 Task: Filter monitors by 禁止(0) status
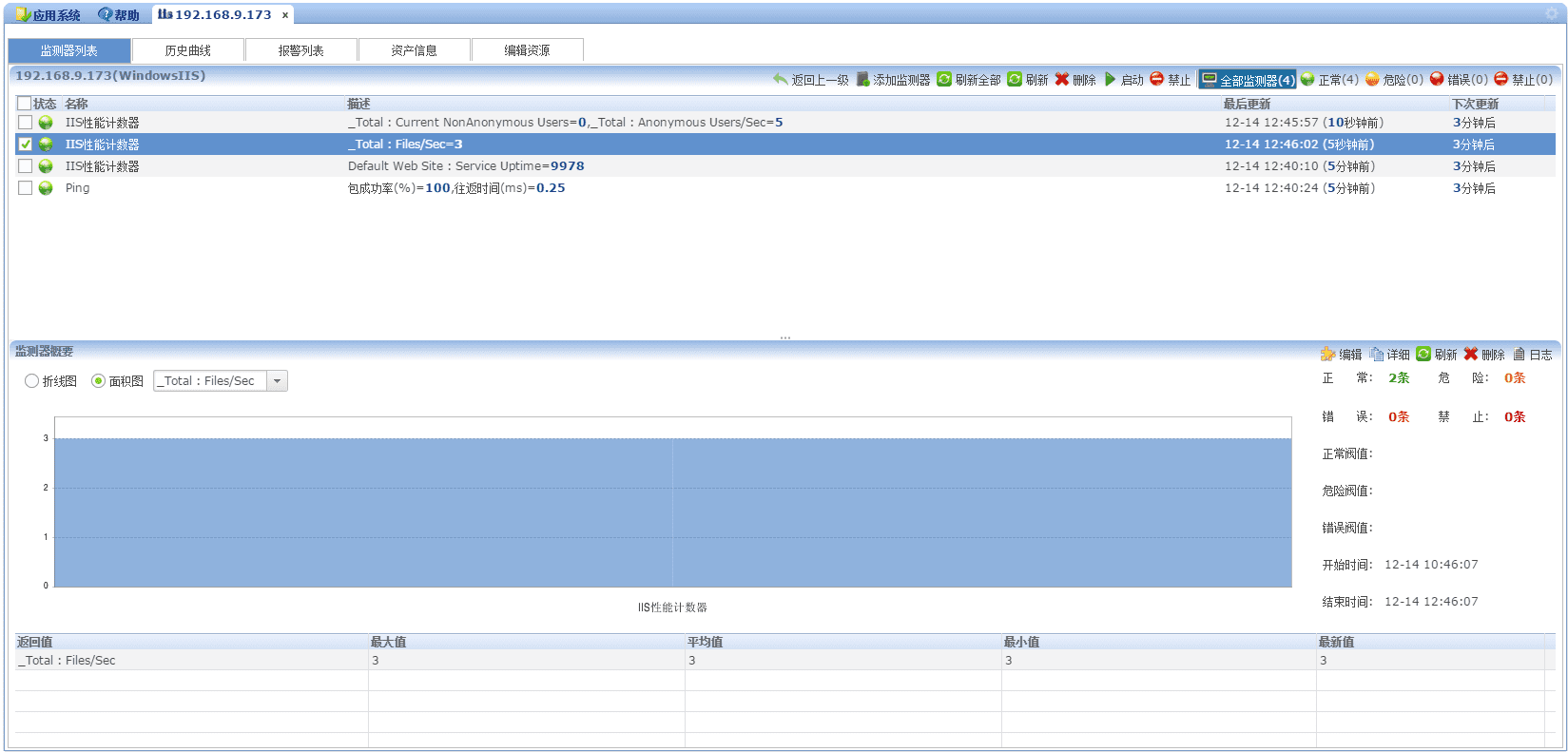point(1523,80)
